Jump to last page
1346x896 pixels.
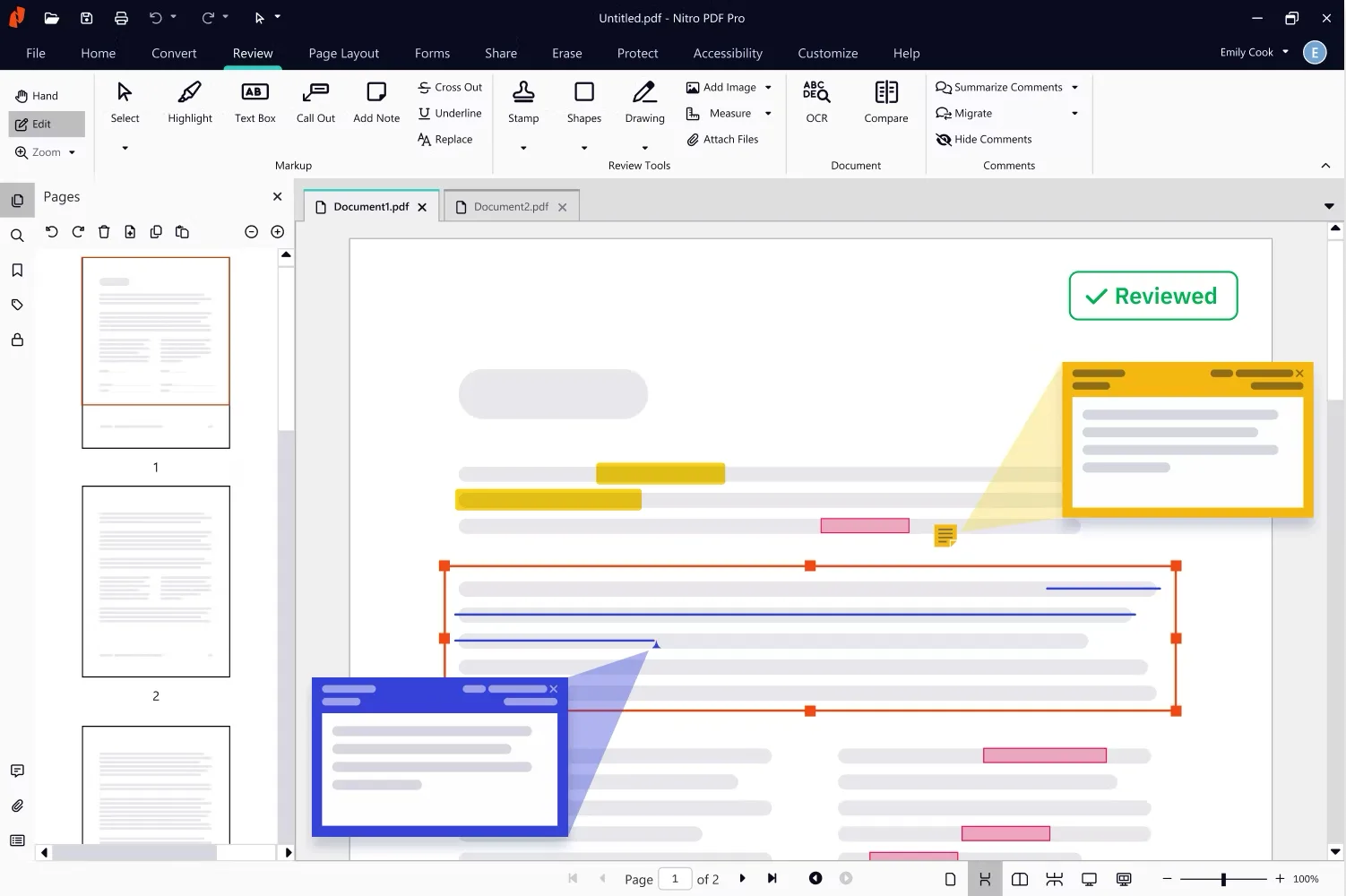(x=772, y=878)
